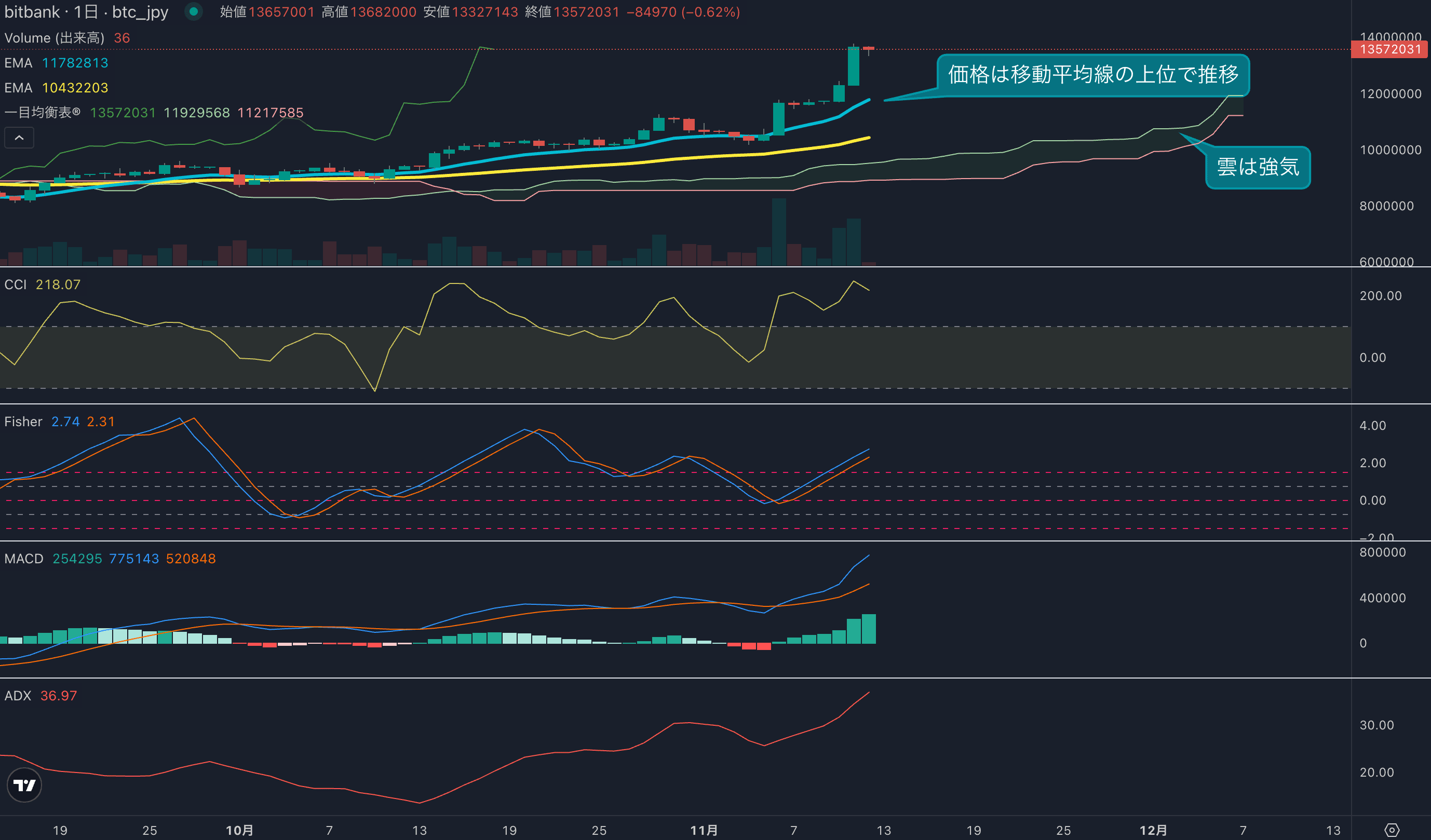Collapse the indicator legend chevron button
The height and width of the screenshot is (840, 1431).
click(19, 138)
